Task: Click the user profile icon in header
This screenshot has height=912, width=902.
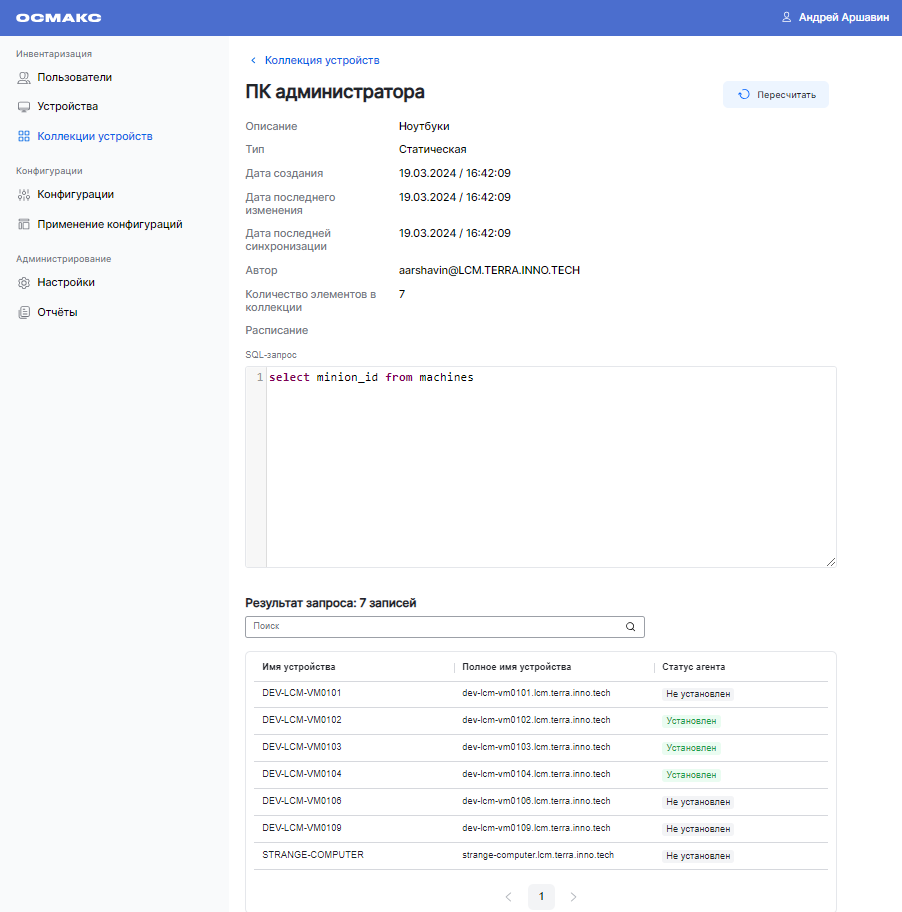Action: pos(787,17)
